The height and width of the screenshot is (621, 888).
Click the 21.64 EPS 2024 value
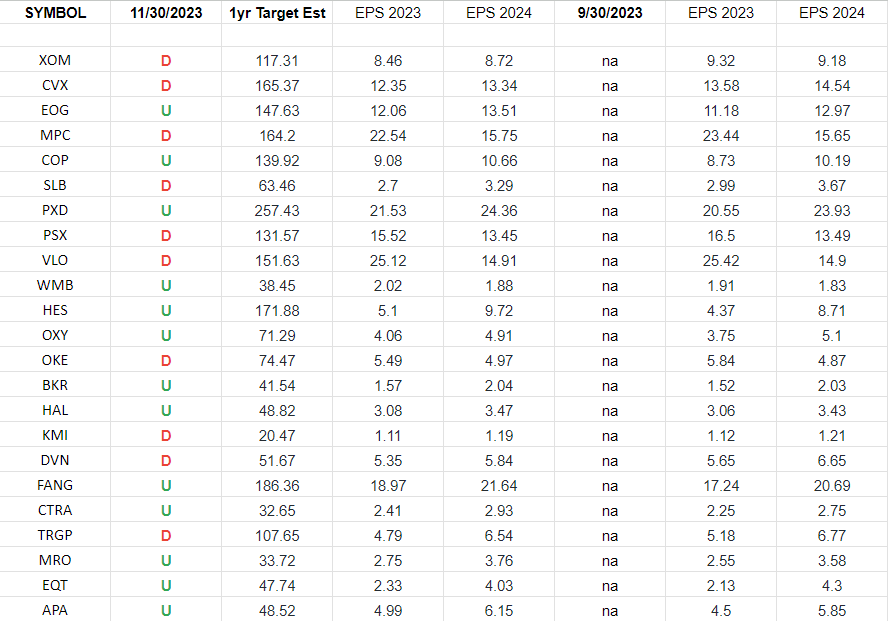point(499,485)
